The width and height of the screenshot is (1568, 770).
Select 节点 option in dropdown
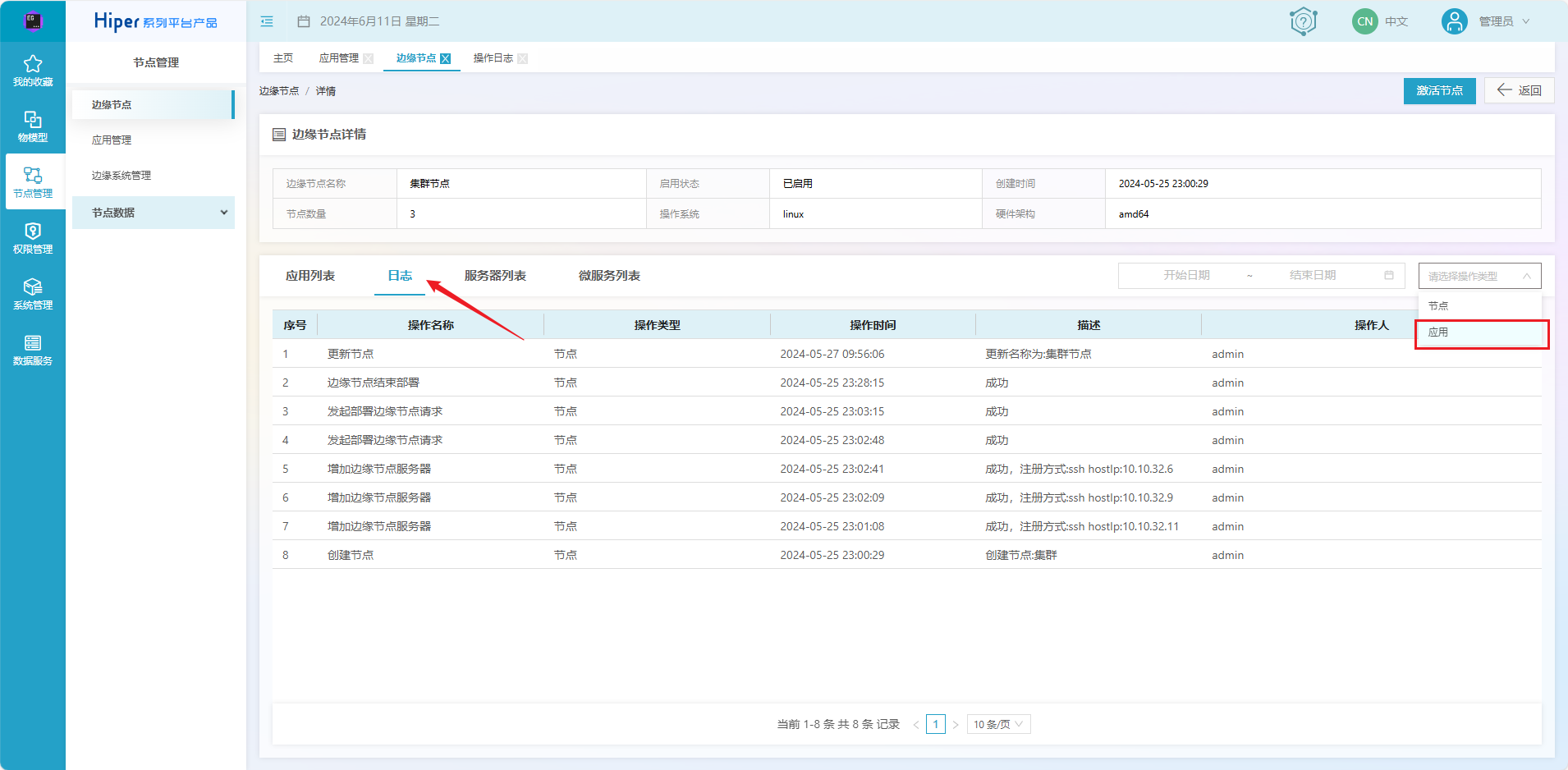tap(1480, 305)
